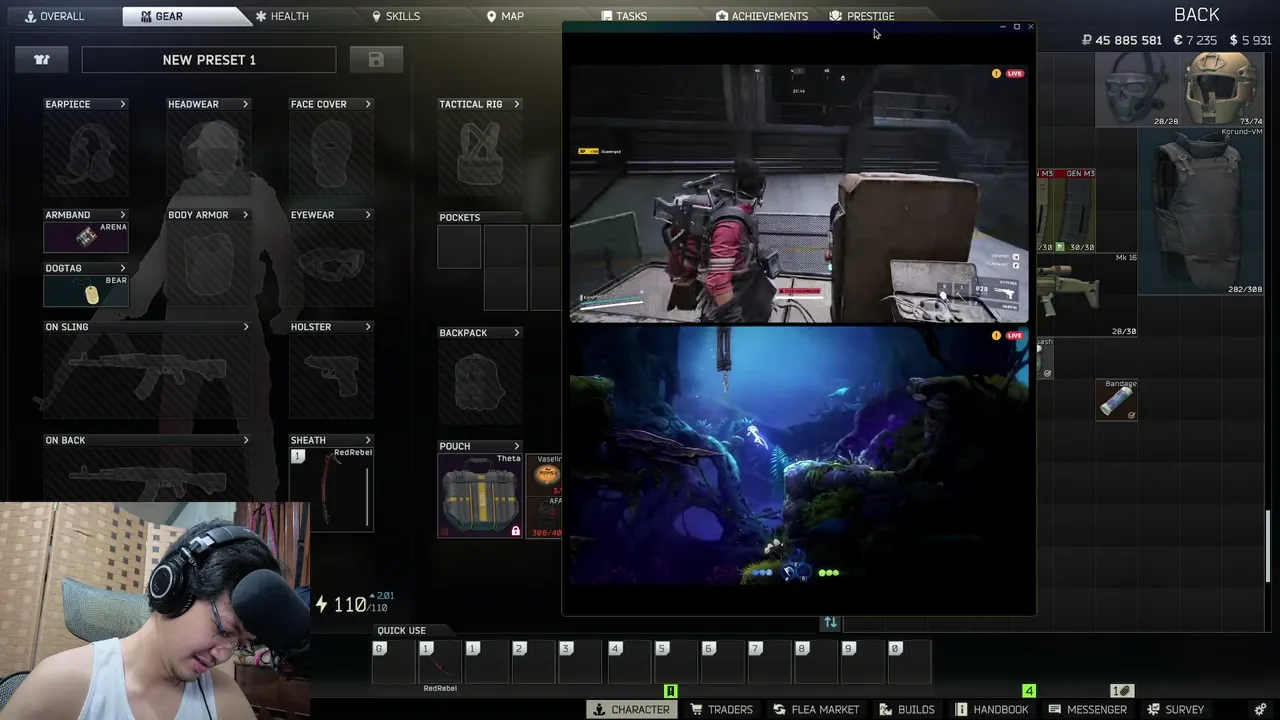Click the warning icon on top stream

click(x=996, y=74)
